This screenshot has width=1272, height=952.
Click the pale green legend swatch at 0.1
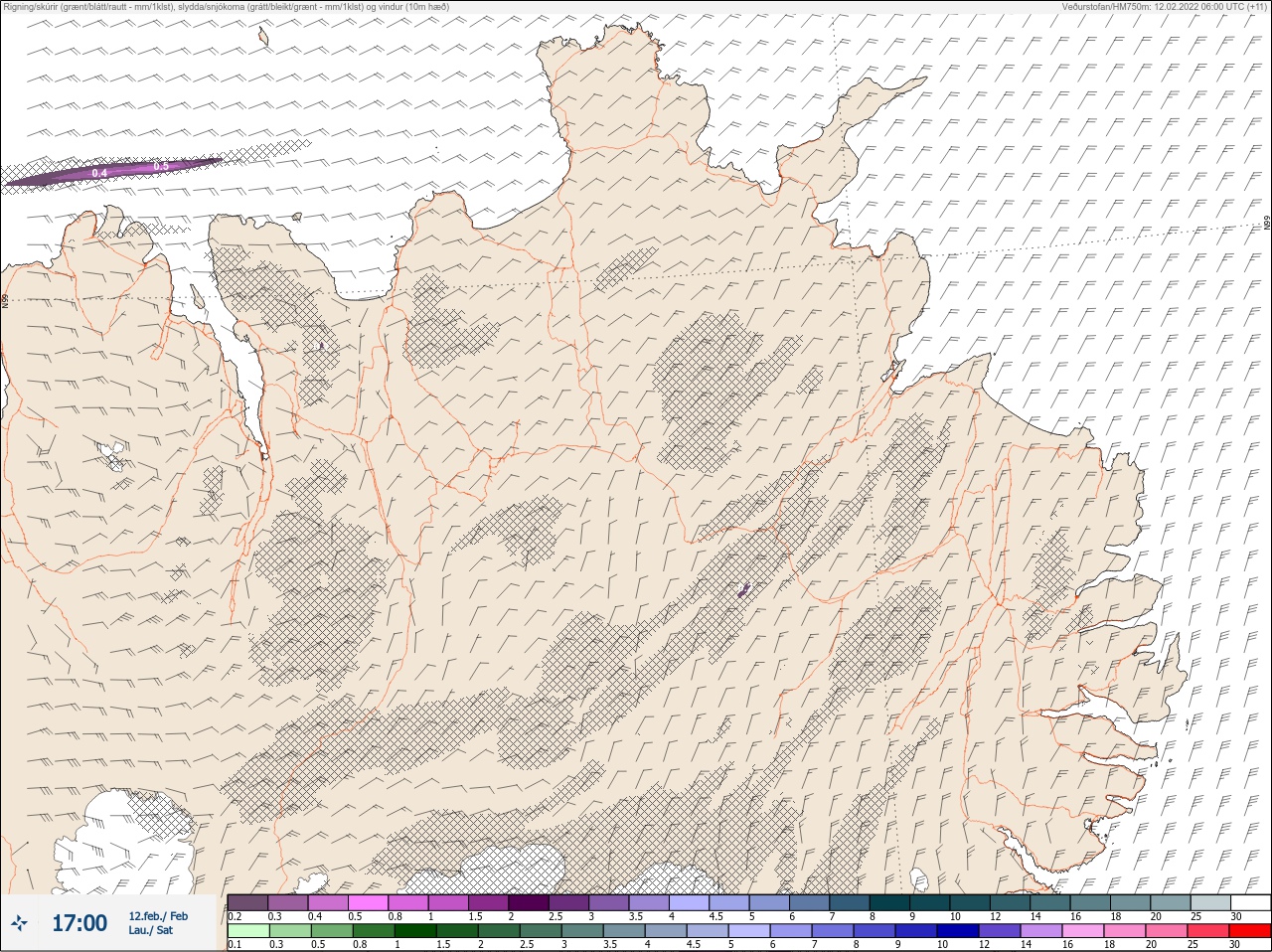point(247,931)
